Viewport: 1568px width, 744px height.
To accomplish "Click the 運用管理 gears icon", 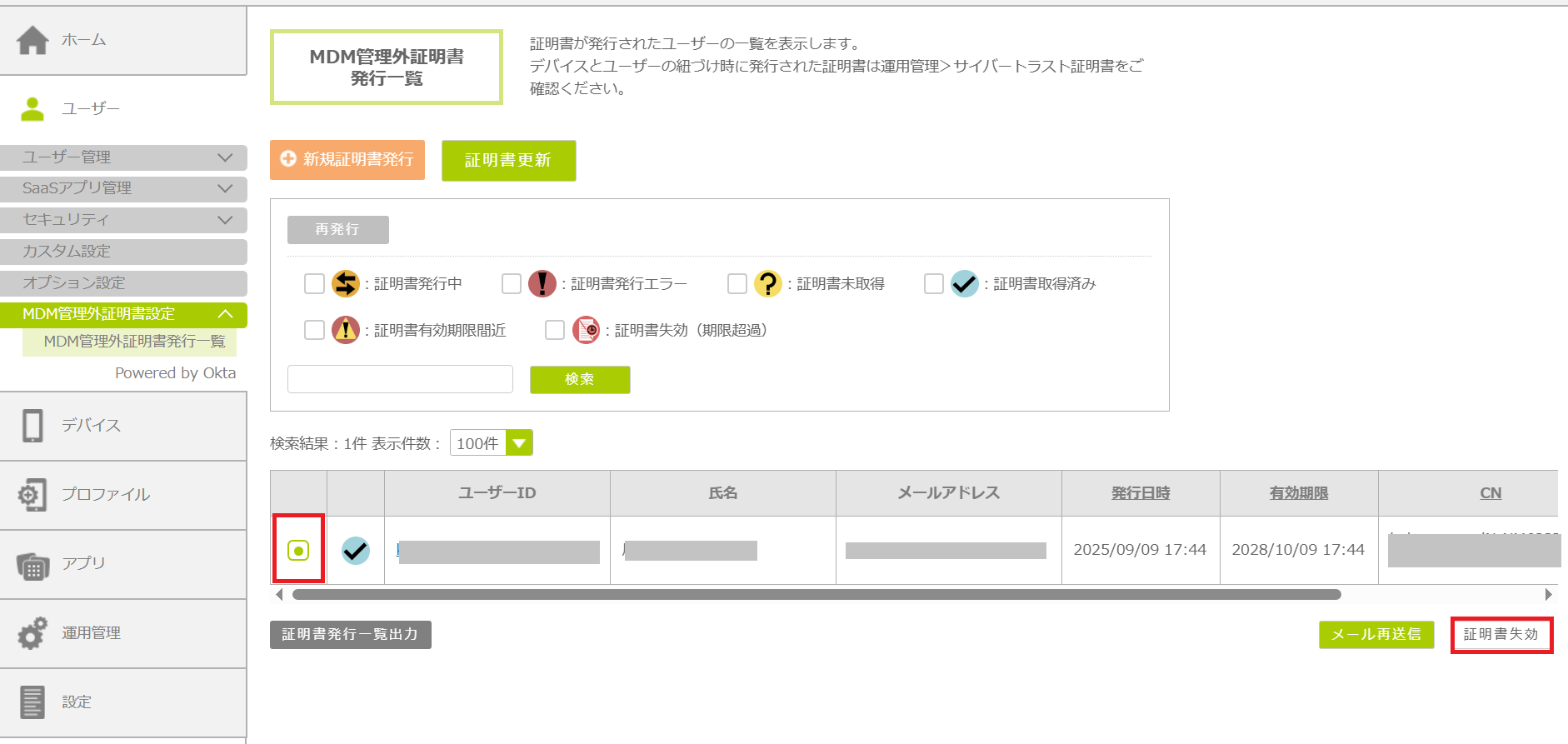I will click(x=32, y=633).
